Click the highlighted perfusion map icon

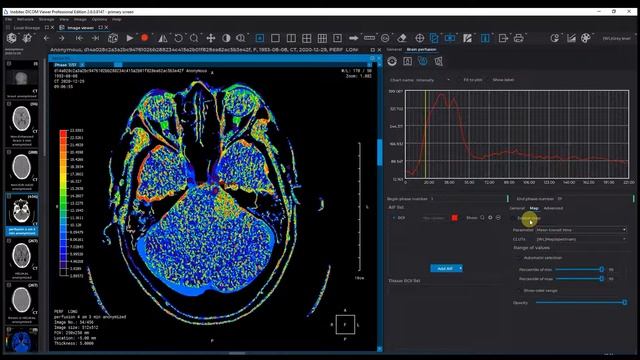pos(422,61)
